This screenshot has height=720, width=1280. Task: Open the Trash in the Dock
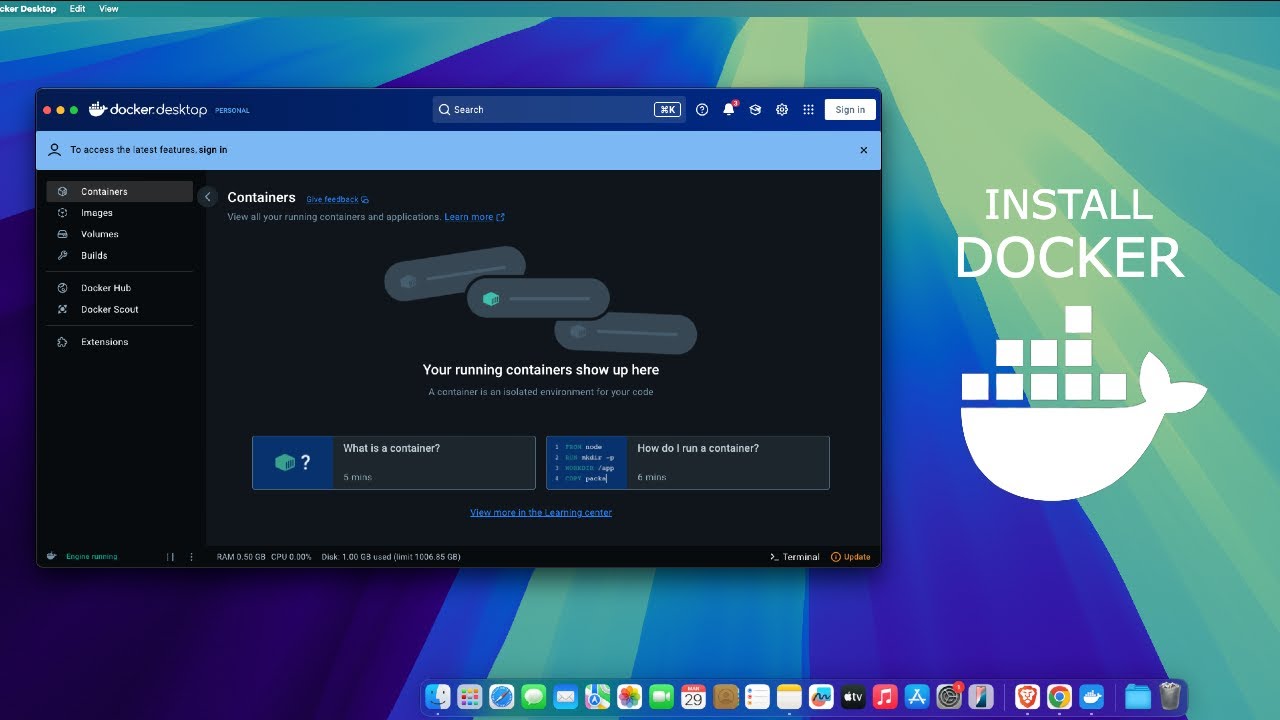tap(1170, 697)
